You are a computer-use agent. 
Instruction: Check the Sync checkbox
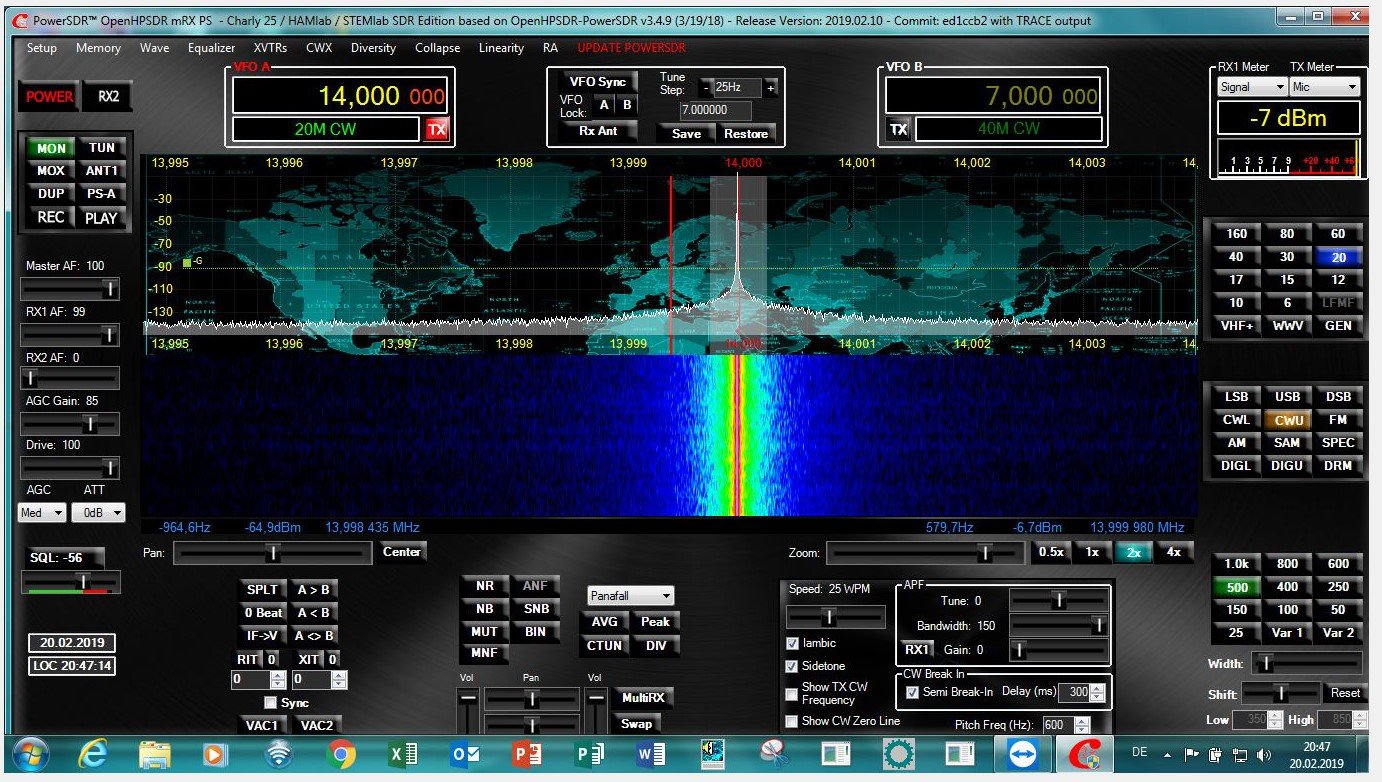(x=269, y=703)
